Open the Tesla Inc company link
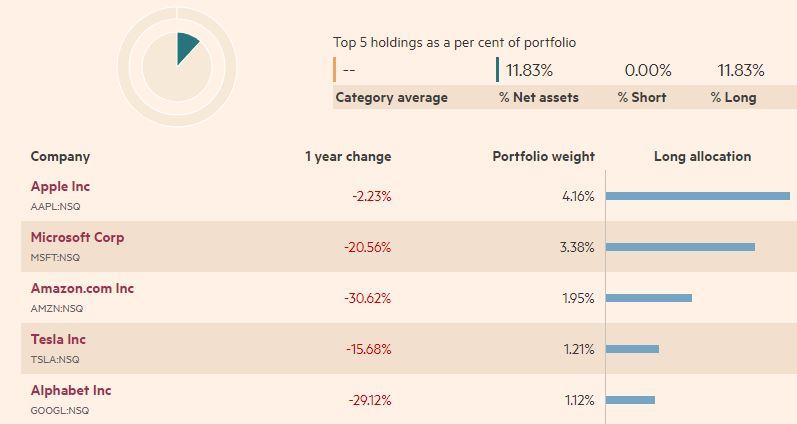The height and width of the screenshot is (424, 797). pos(58,339)
